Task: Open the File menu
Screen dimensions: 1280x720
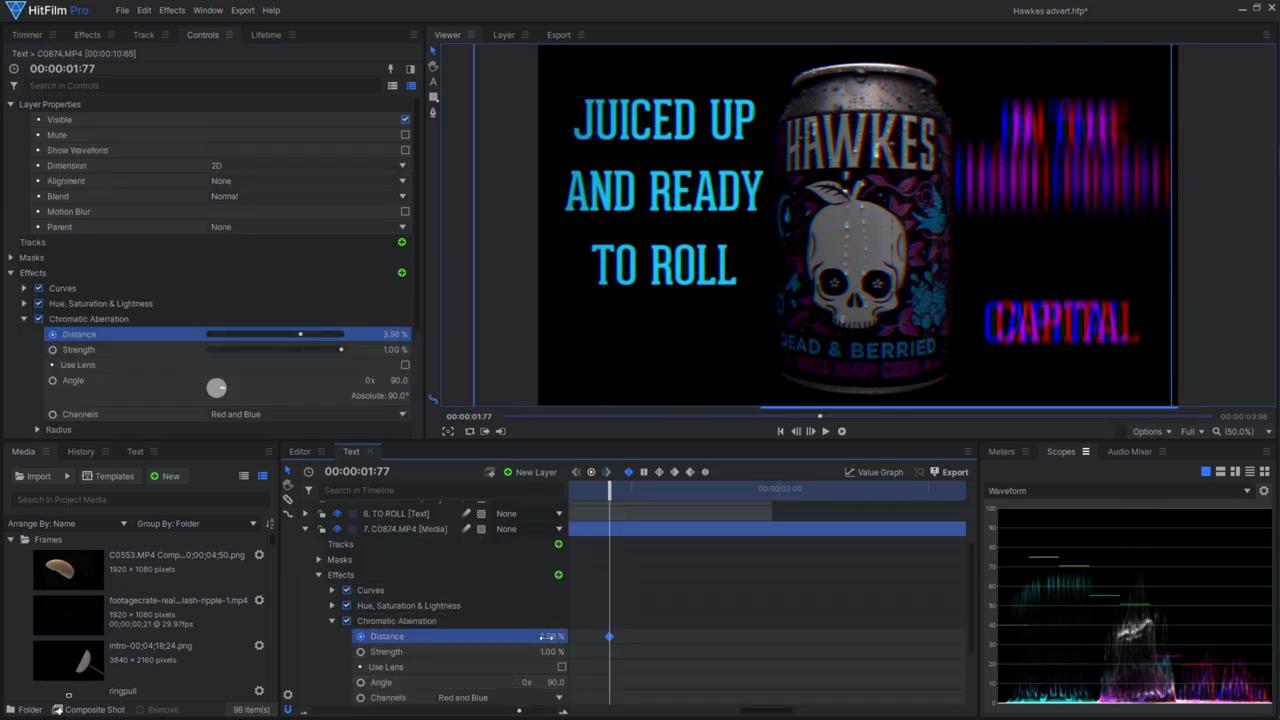Action: coord(122,10)
